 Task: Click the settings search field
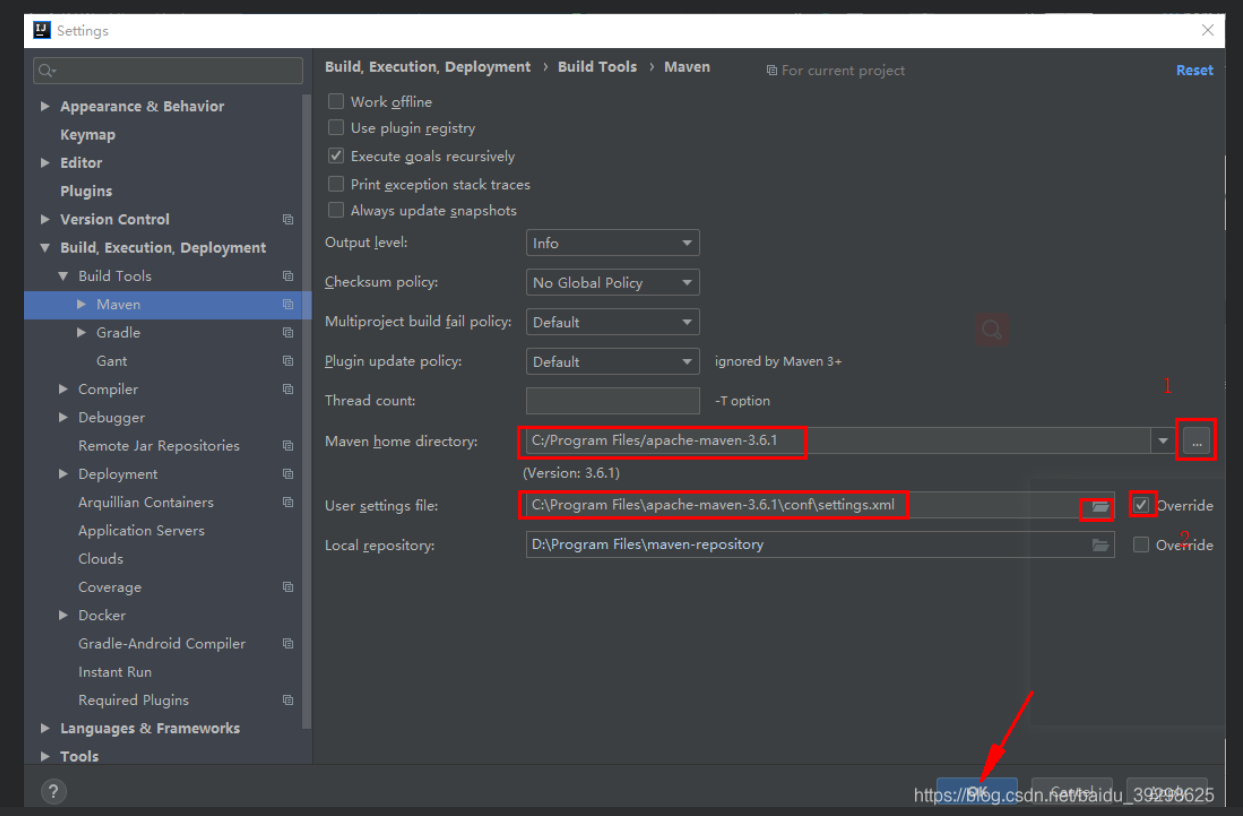coord(168,71)
